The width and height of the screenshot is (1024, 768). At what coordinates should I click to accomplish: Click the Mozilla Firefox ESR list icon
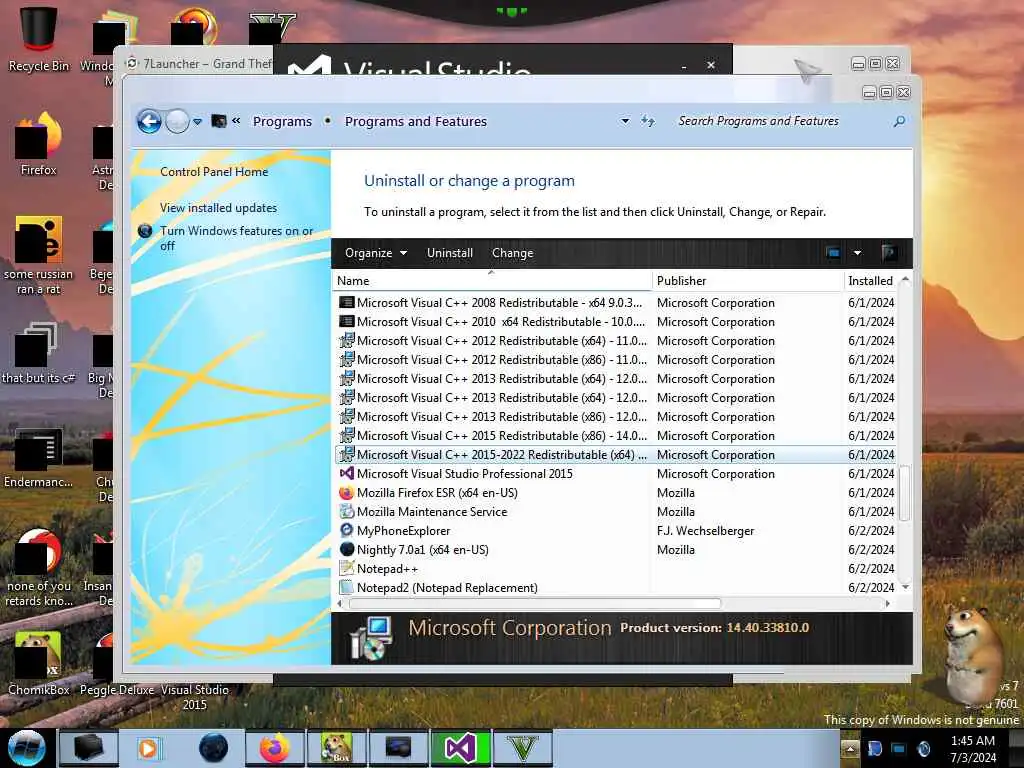(x=347, y=492)
